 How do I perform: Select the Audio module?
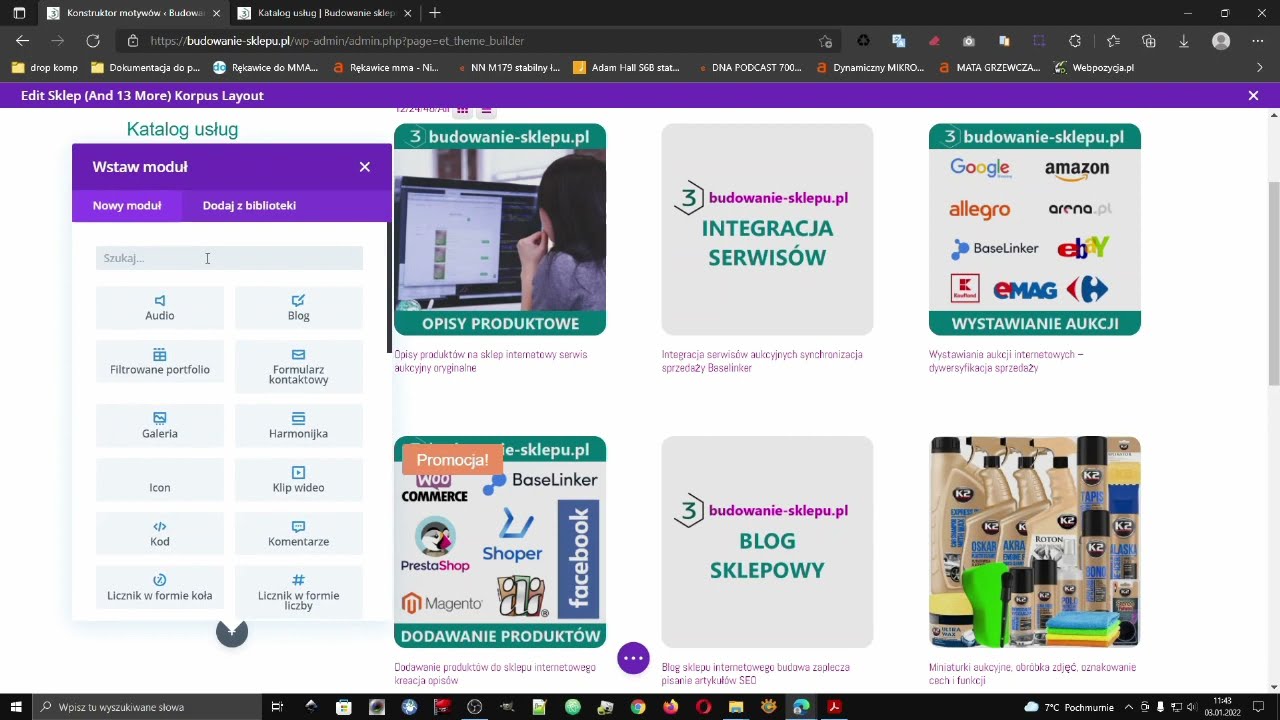click(160, 308)
